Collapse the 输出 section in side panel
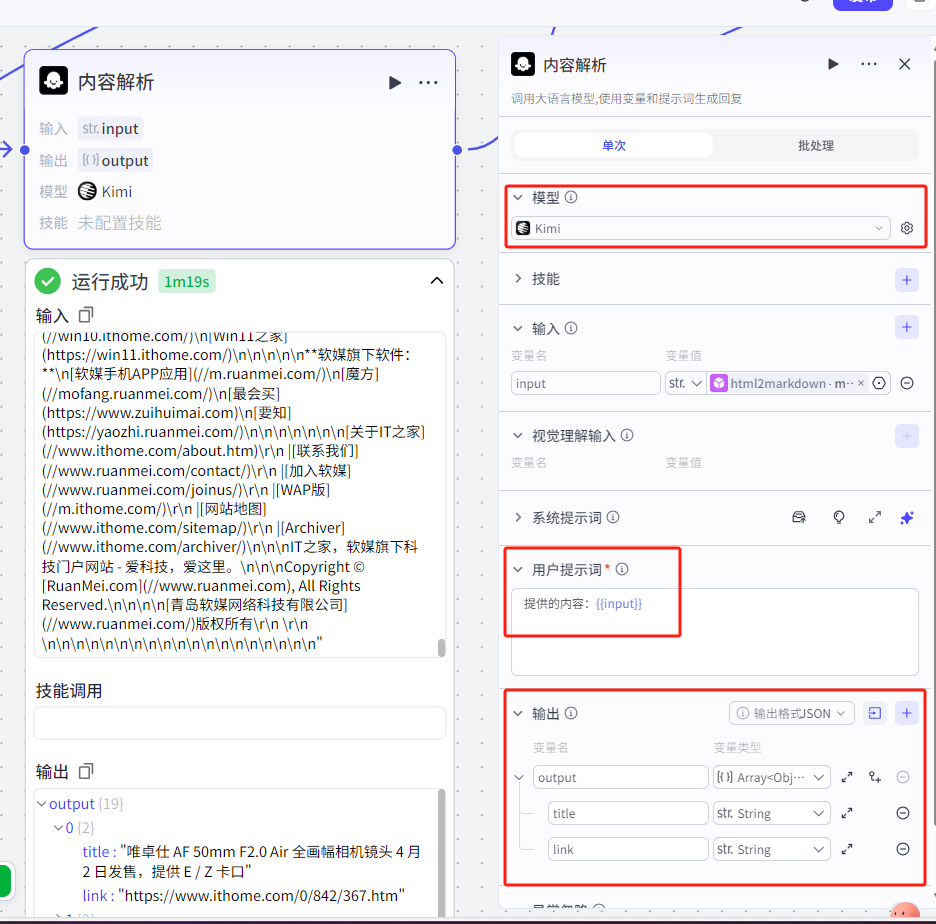 (518, 713)
